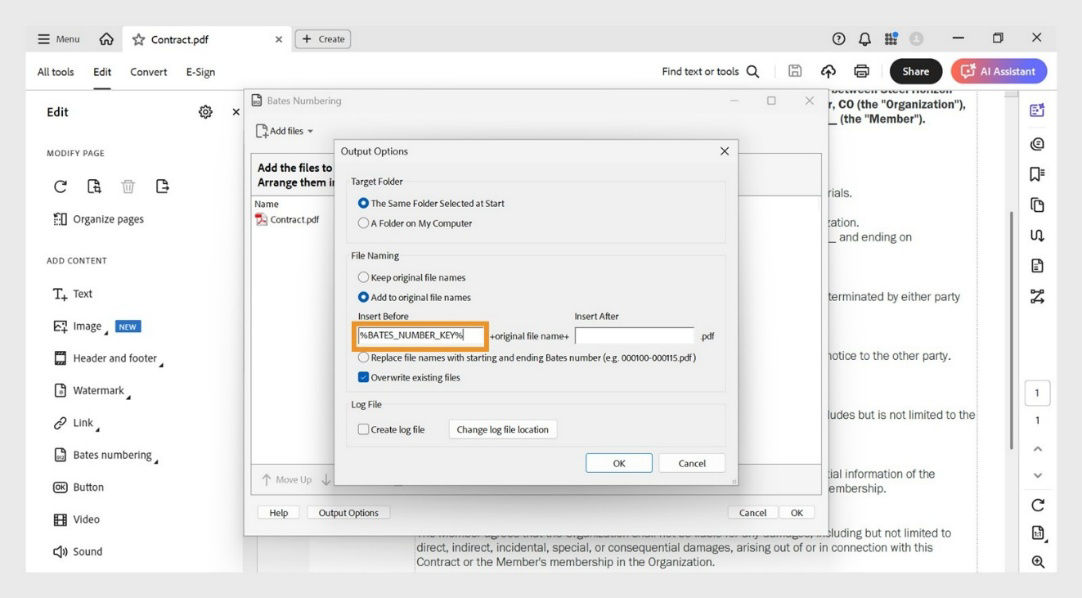The image size is (1082, 598).
Task: Confirm Output Options with OK
Action: click(x=618, y=462)
